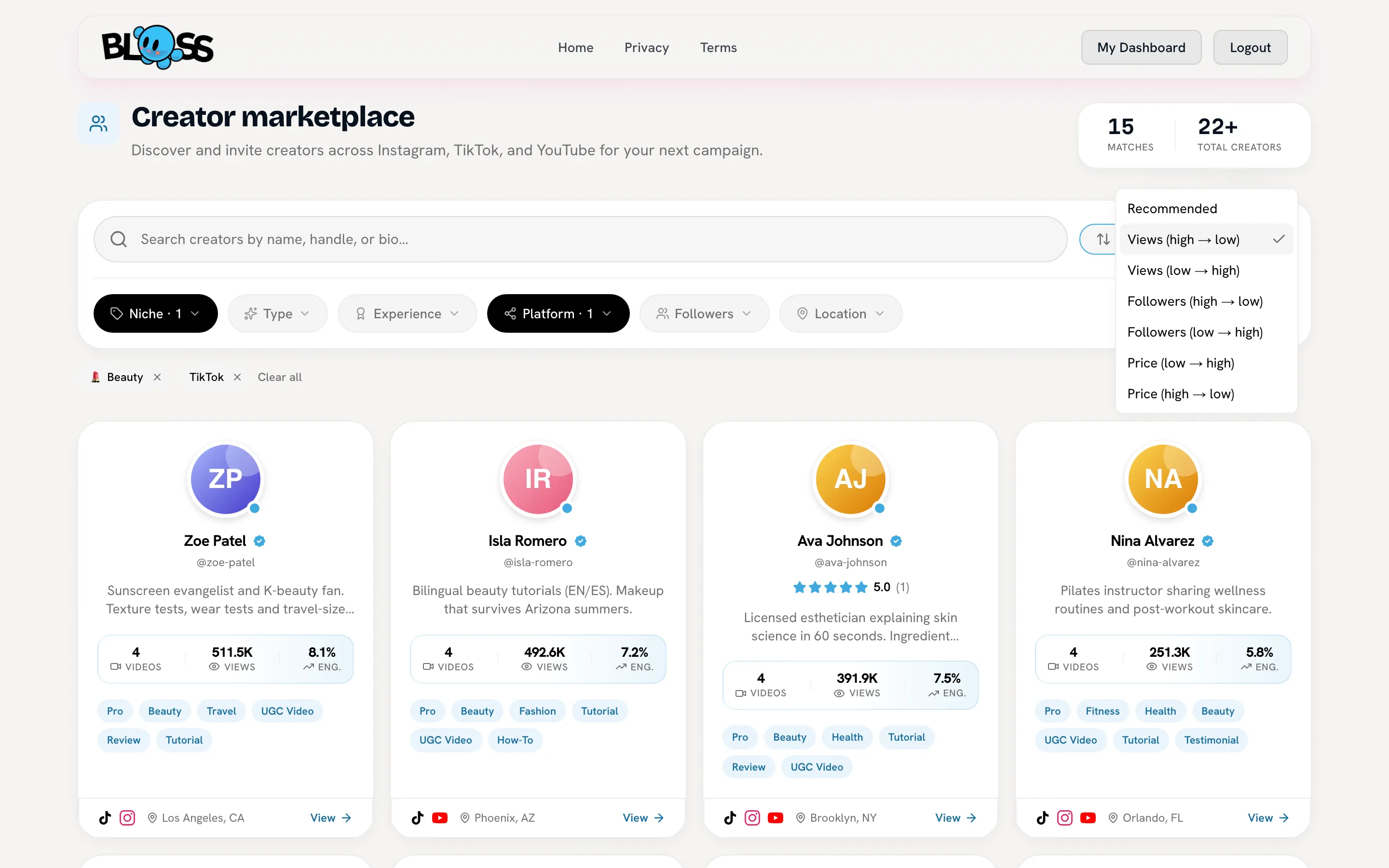Choose Followers (high → low) sorting
Screen dimensions: 1389x868
pyautogui.click(x=1206, y=301)
